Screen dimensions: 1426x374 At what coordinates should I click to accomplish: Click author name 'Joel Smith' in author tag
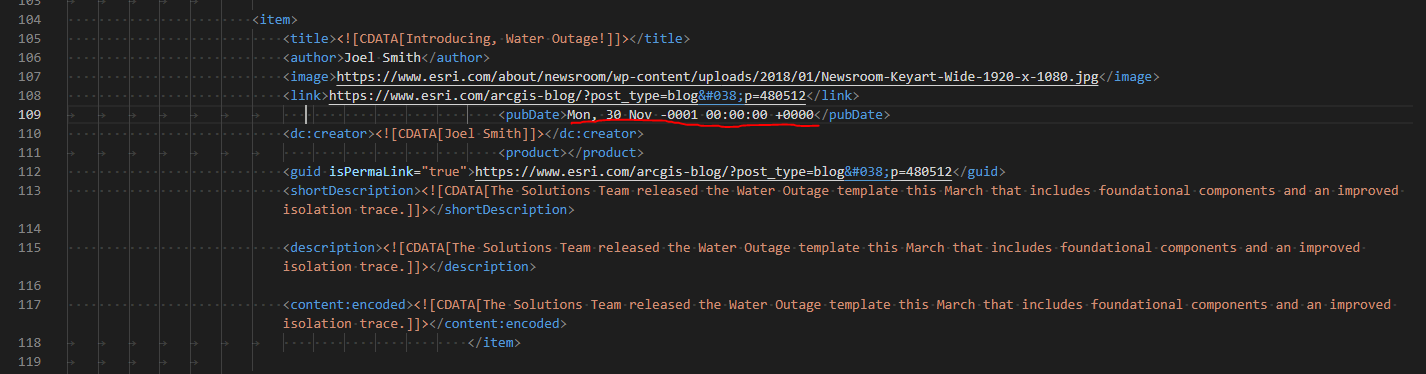(x=382, y=57)
